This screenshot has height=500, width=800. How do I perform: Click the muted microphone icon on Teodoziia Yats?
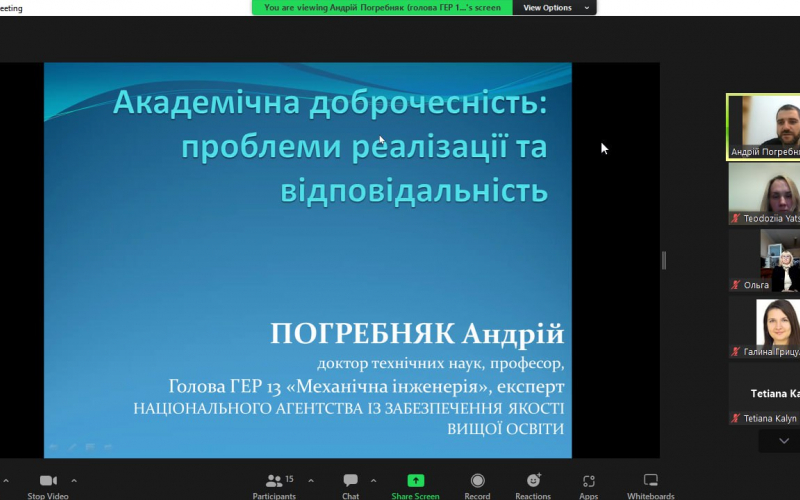click(x=735, y=218)
